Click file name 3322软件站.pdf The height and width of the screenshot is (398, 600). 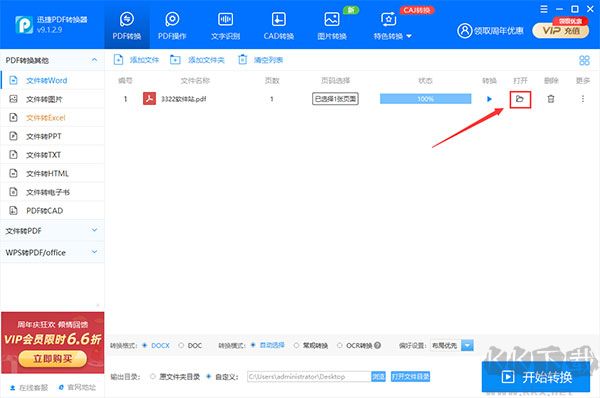pos(184,99)
